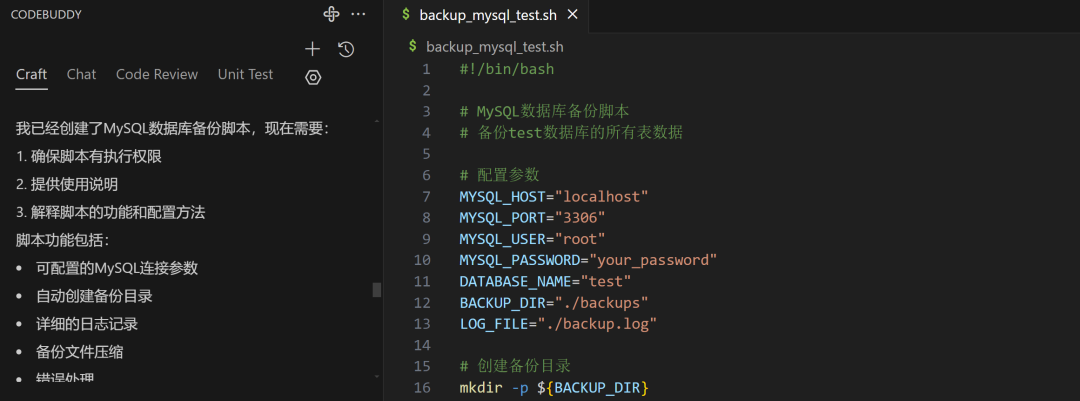1080x401 pixels.
Task: Select the backup_mysql_test.sh editor tab
Action: (488, 15)
